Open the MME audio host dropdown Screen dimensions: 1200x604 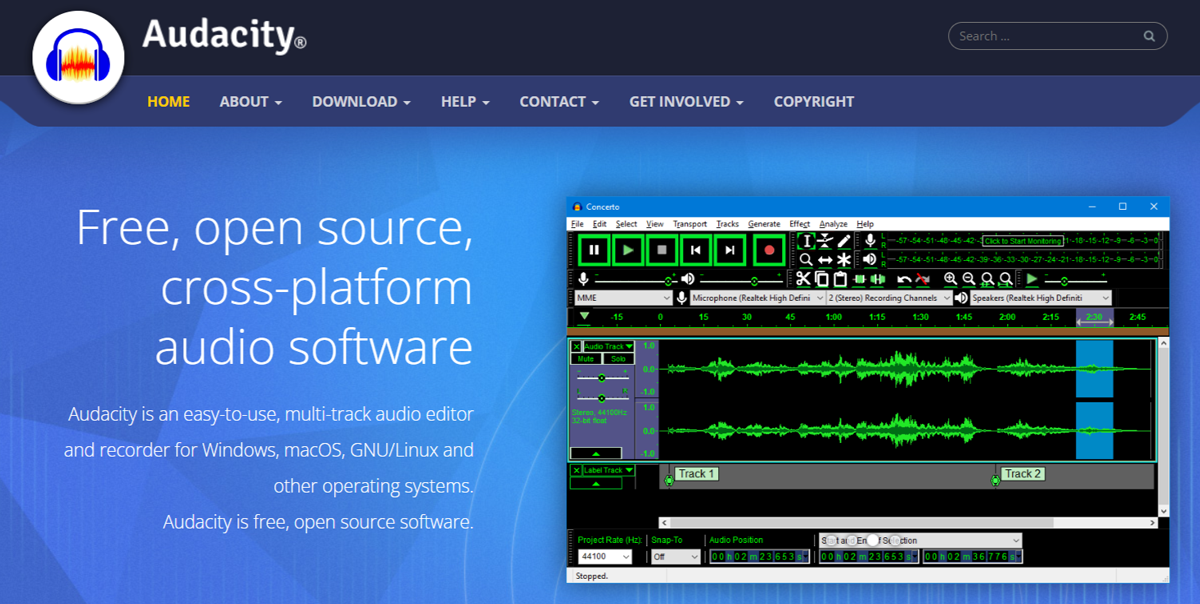623,298
